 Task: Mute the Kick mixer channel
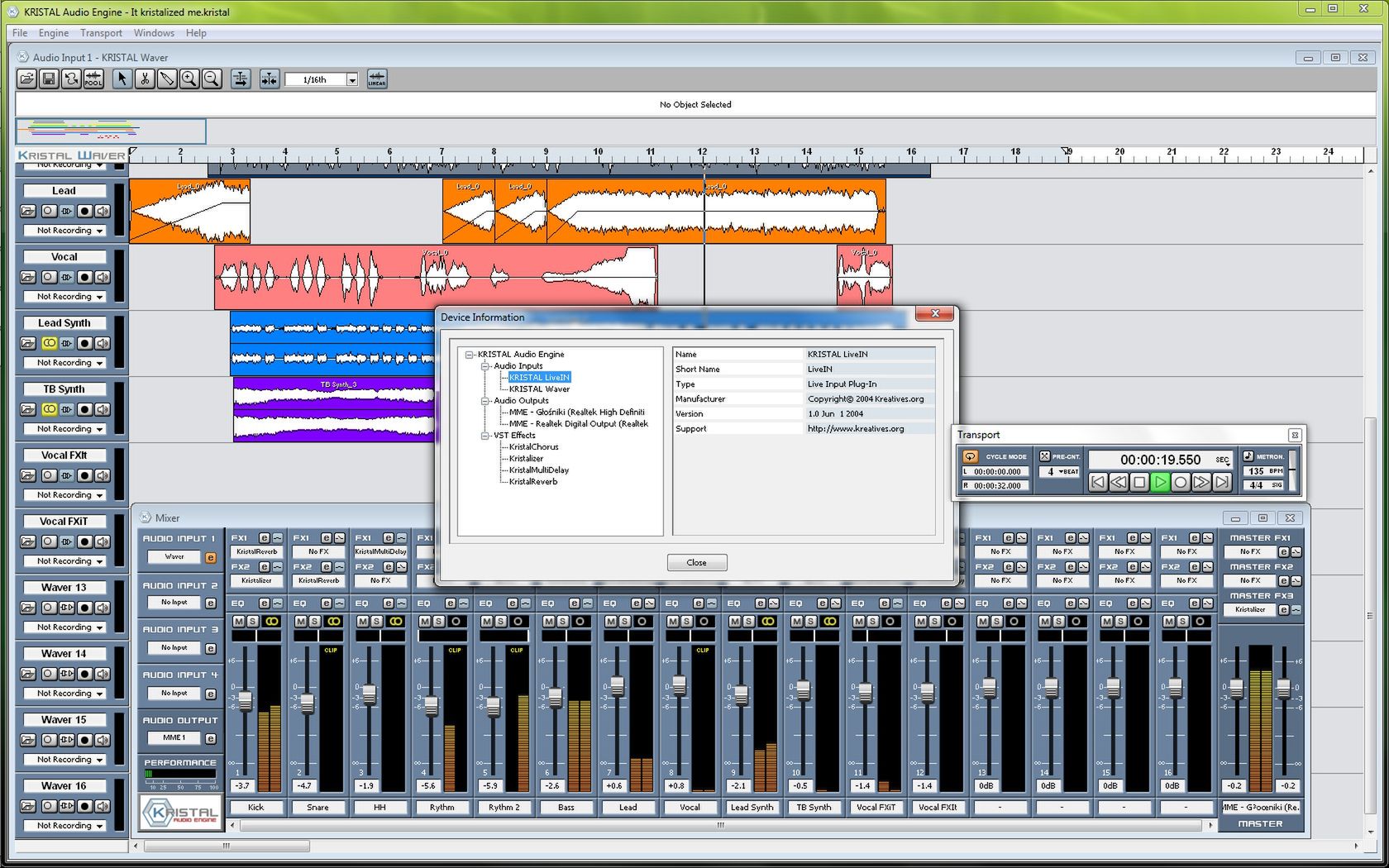coord(239,621)
